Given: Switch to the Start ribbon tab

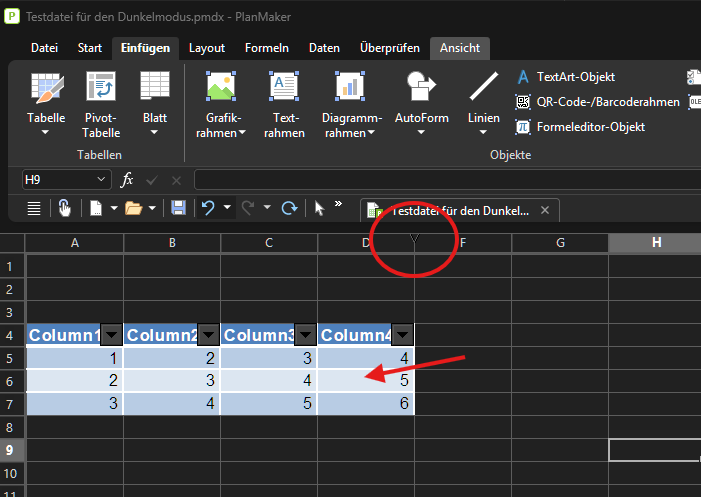Looking at the screenshot, I should [x=89, y=48].
